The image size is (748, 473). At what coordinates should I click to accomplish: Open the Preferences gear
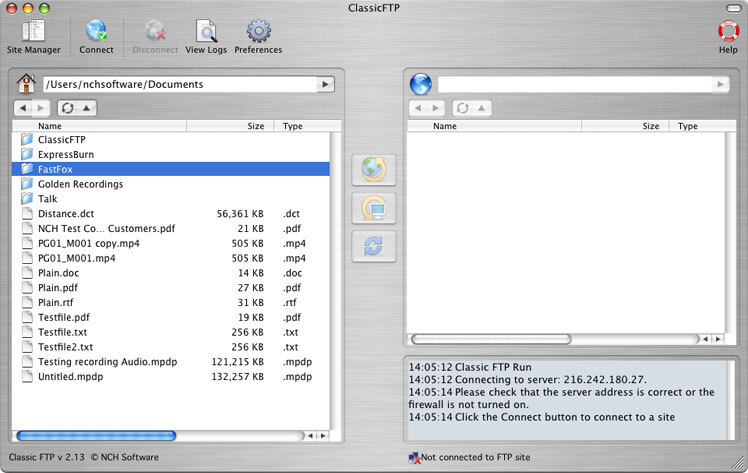click(x=258, y=35)
